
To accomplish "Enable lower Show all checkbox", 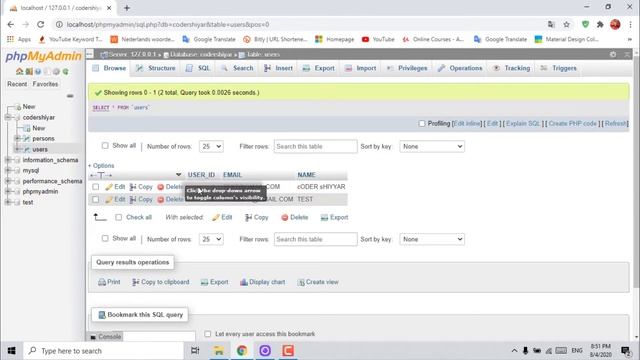I will [x=105, y=238].
